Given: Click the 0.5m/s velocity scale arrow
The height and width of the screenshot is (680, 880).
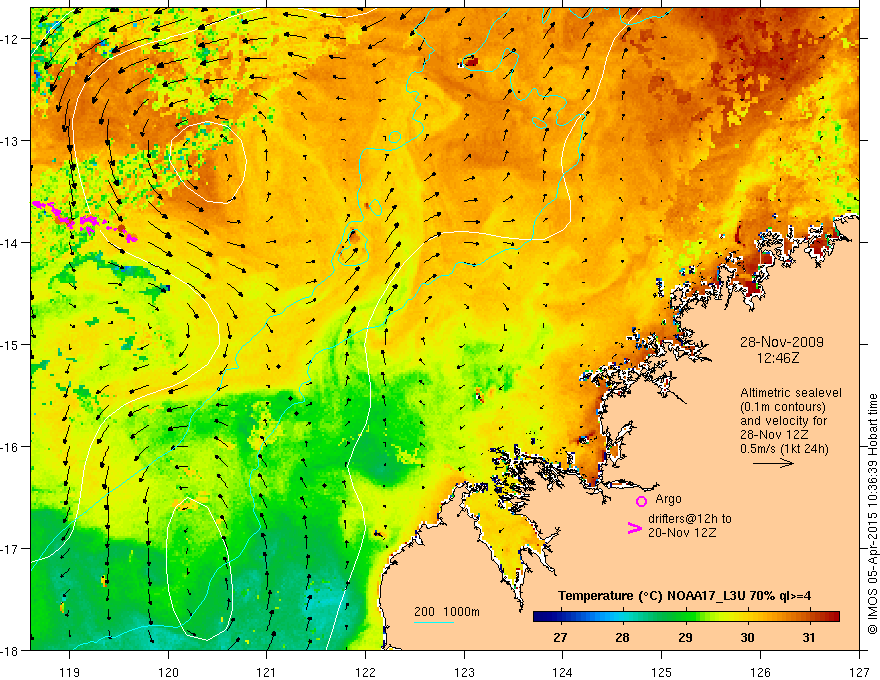Looking at the screenshot, I should pyautogui.click(x=773, y=463).
